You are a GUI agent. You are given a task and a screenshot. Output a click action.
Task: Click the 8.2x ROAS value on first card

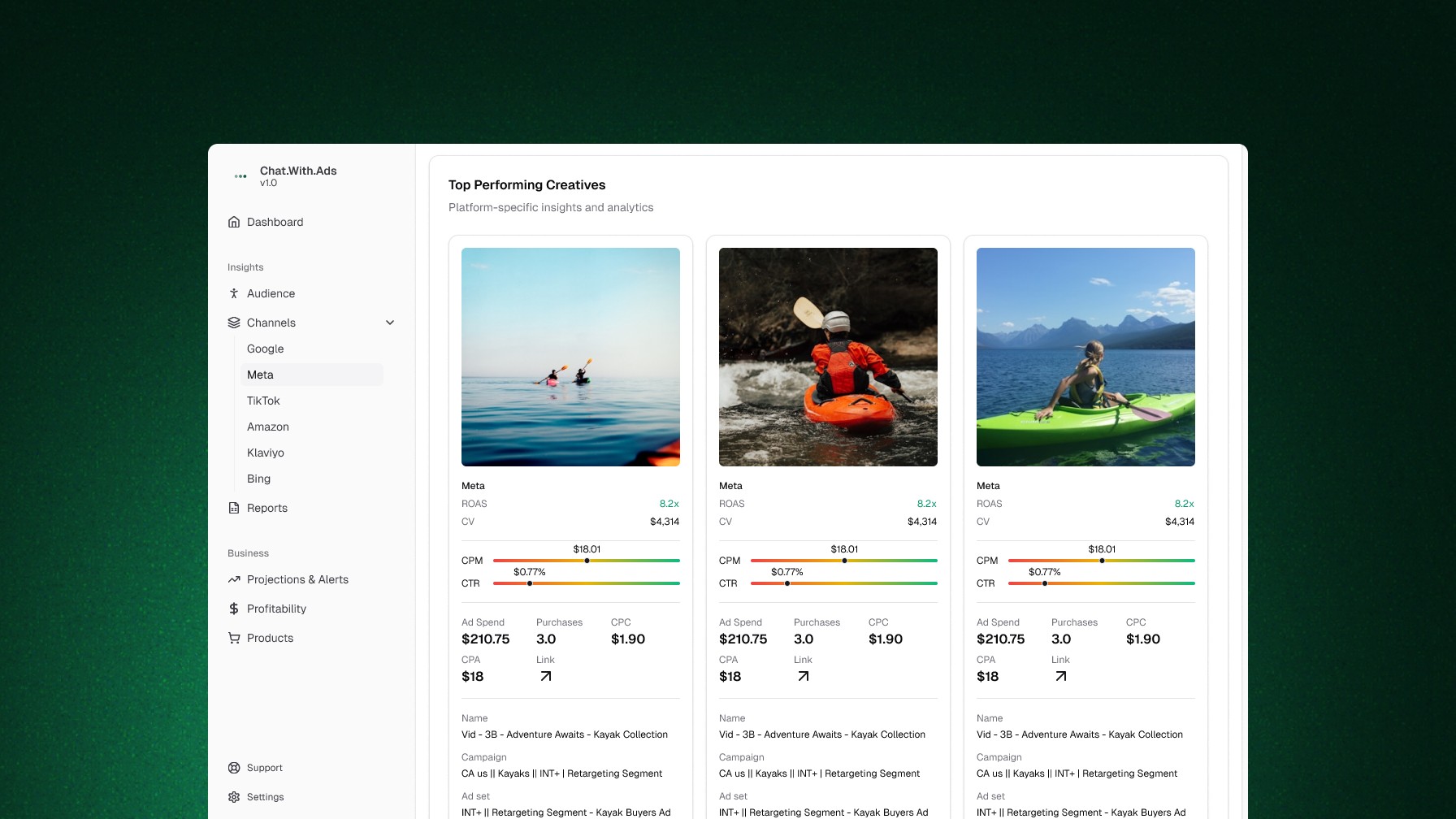tap(669, 504)
